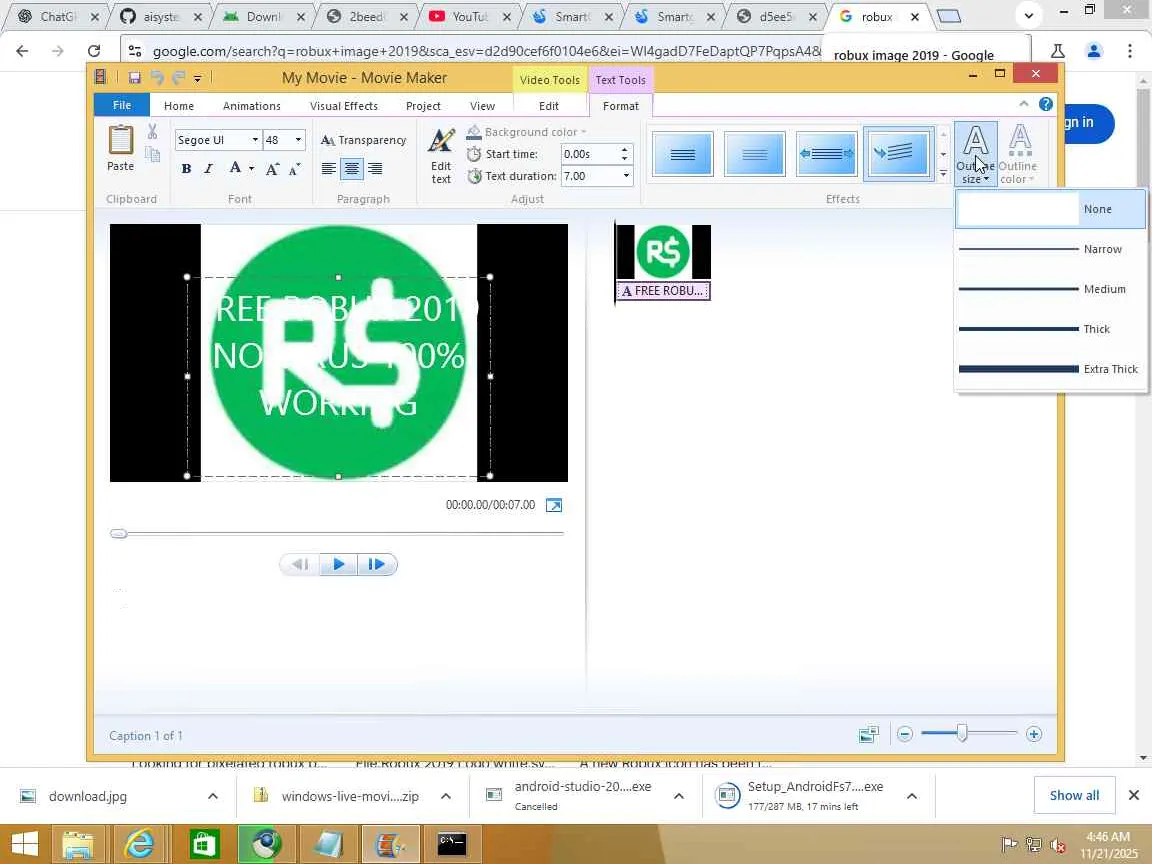1152x864 pixels.
Task: Switch to the Video Tools Edit tab
Action: pyautogui.click(x=549, y=106)
